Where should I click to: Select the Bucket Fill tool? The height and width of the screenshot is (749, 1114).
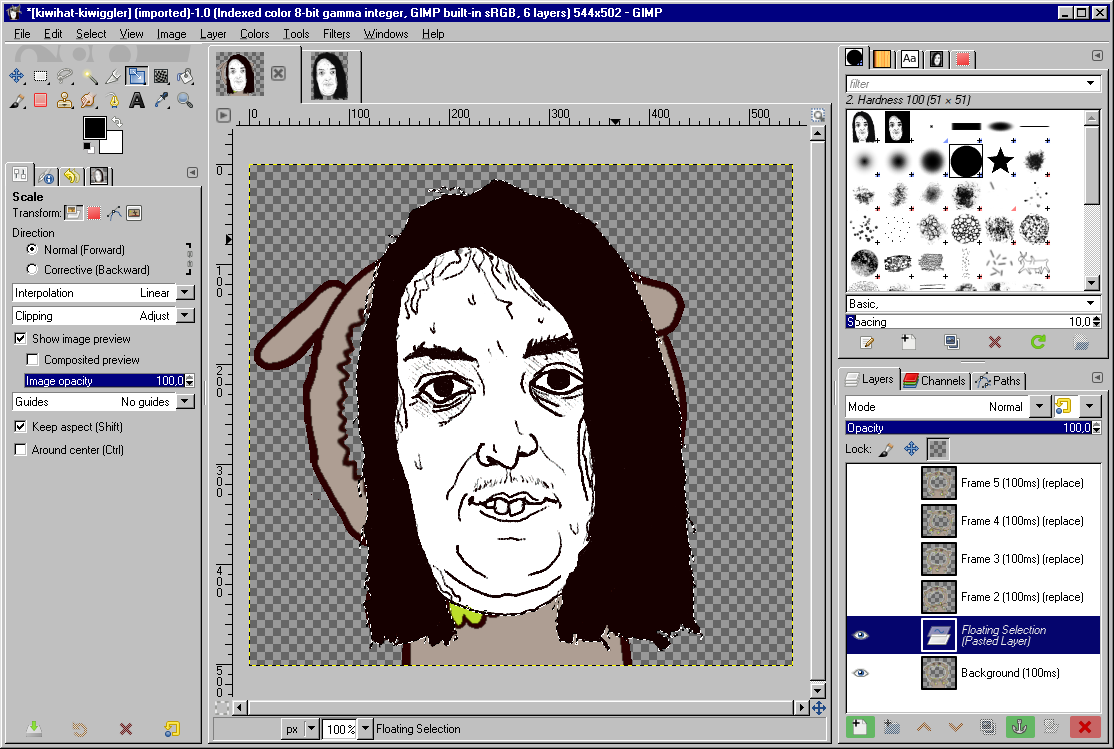(x=185, y=76)
